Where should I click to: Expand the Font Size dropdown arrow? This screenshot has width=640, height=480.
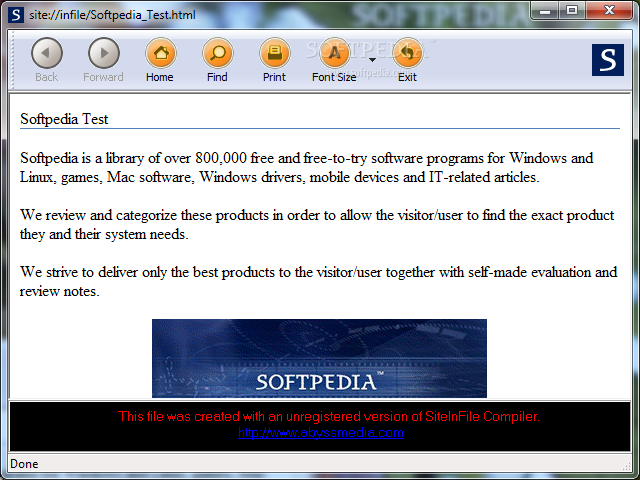pos(372,60)
